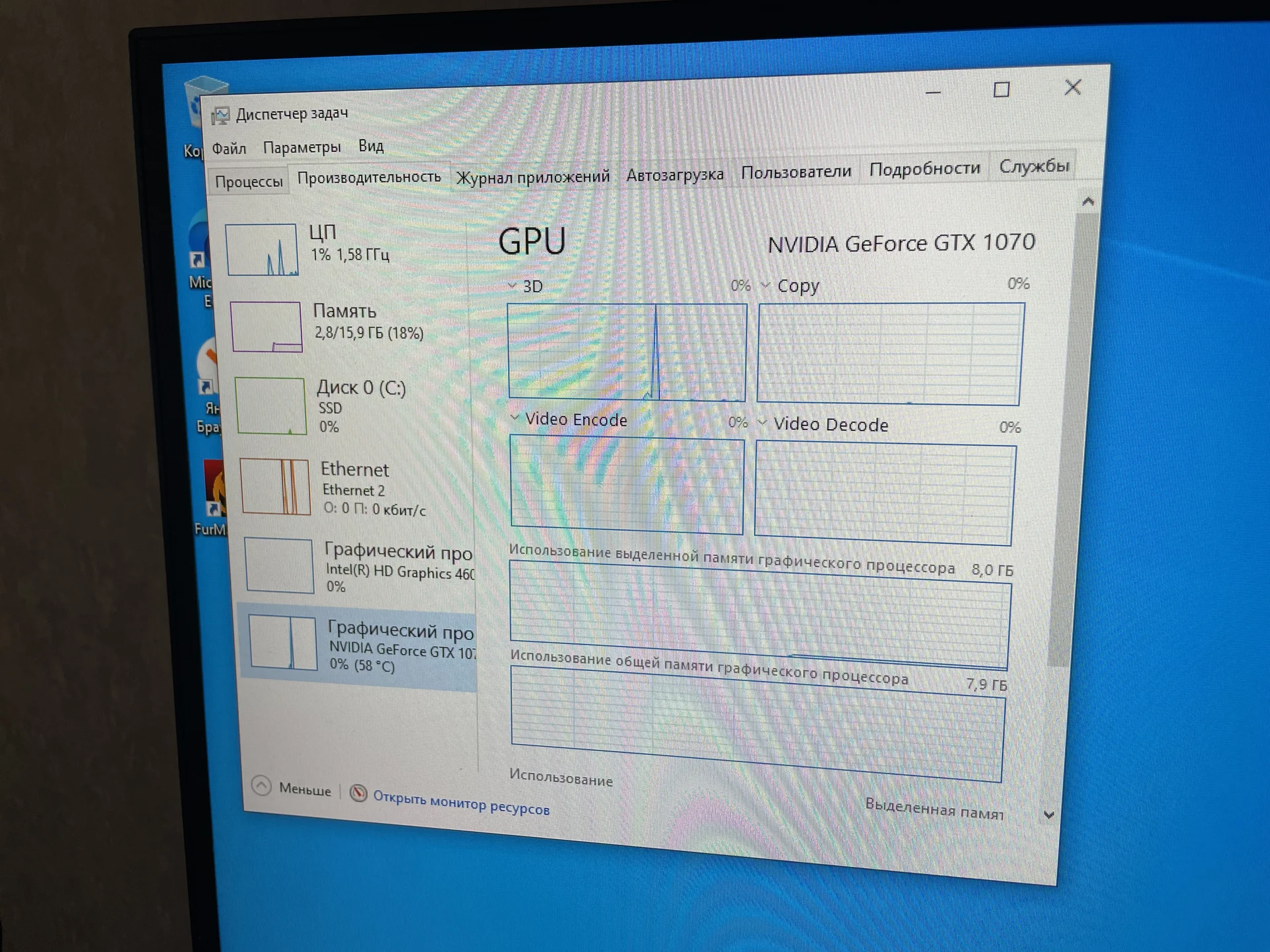
Task: Open the Video Decode graph dropdown
Action: [x=763, y=423]
